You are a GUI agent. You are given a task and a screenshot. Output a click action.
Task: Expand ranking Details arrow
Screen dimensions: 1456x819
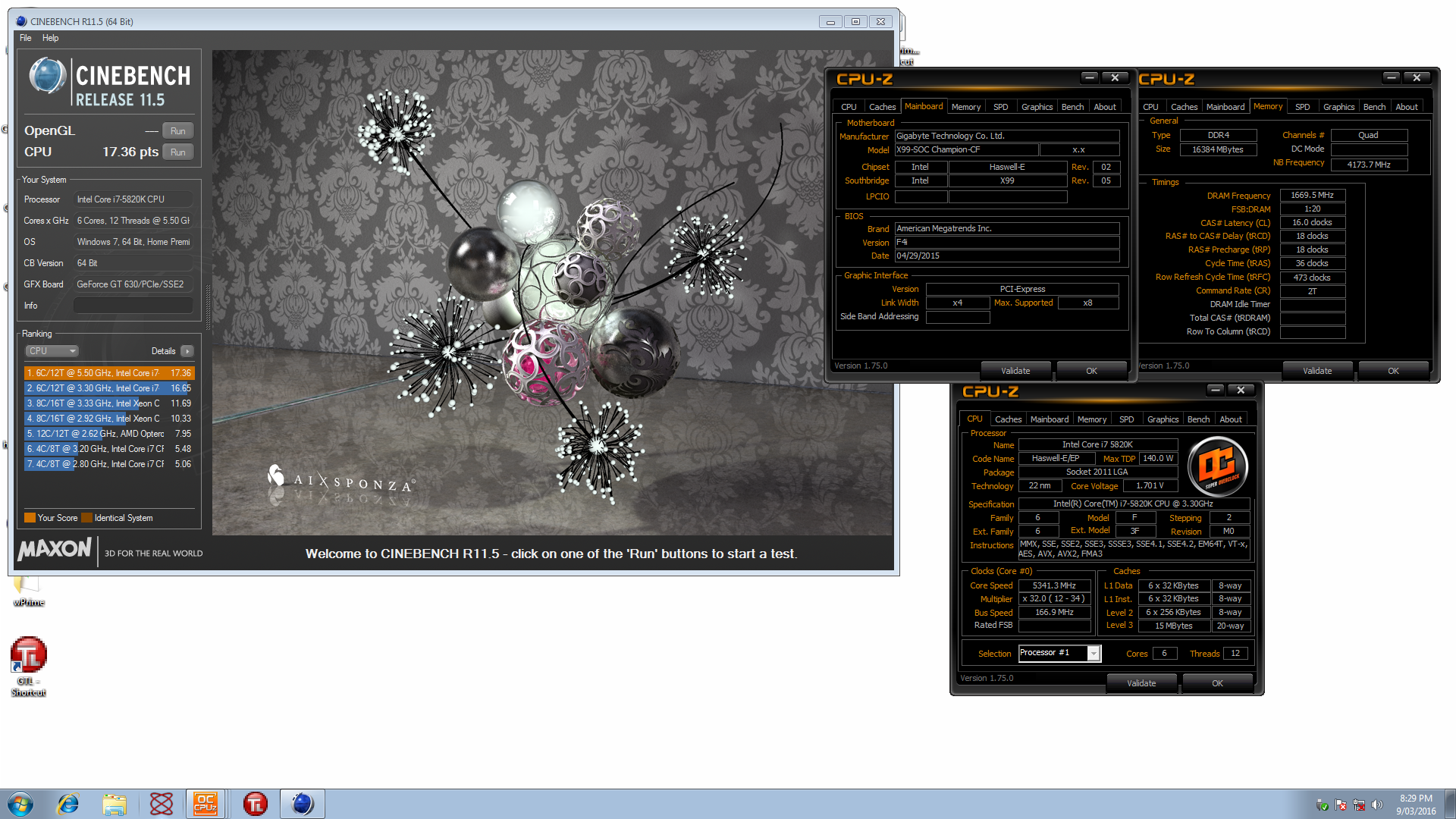coord(187,351)
